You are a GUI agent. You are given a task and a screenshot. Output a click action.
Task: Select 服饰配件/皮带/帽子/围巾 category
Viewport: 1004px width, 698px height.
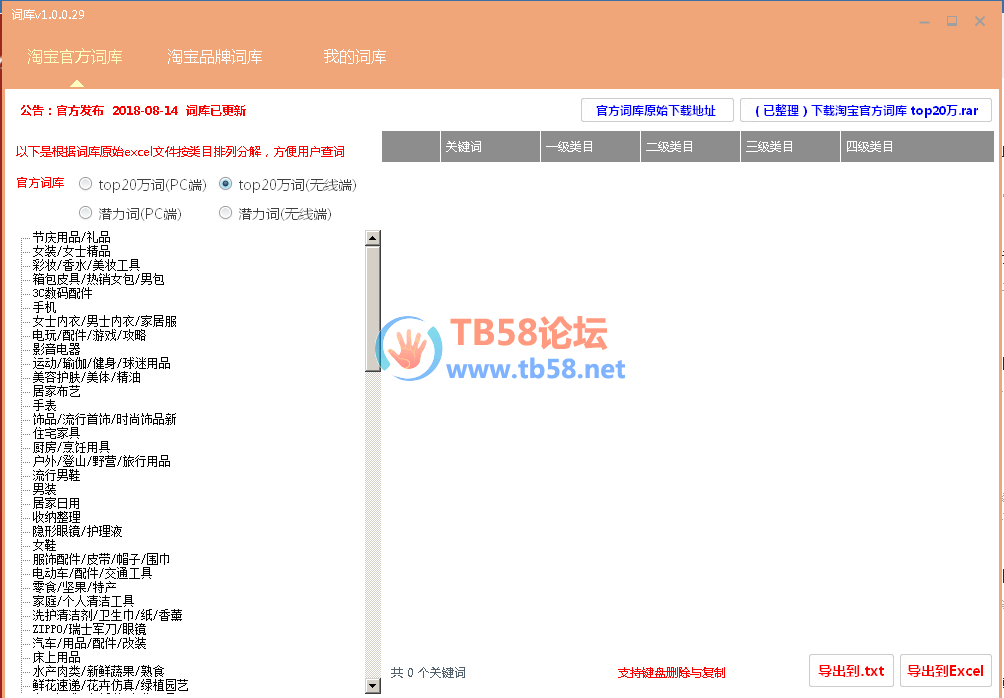click(x=102, y=559)
